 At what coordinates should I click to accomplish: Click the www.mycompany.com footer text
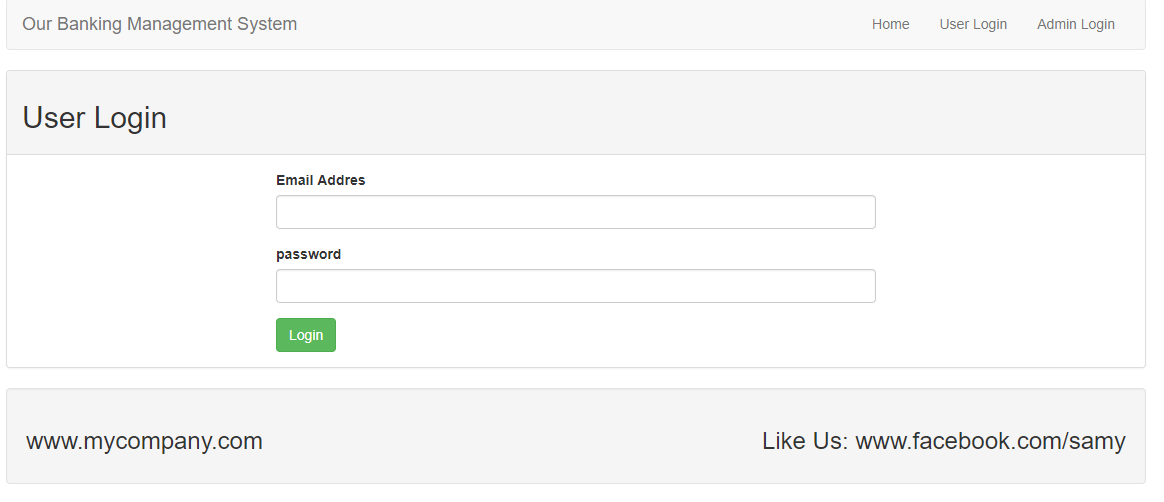pyautogui.click(x=144, y=441)
